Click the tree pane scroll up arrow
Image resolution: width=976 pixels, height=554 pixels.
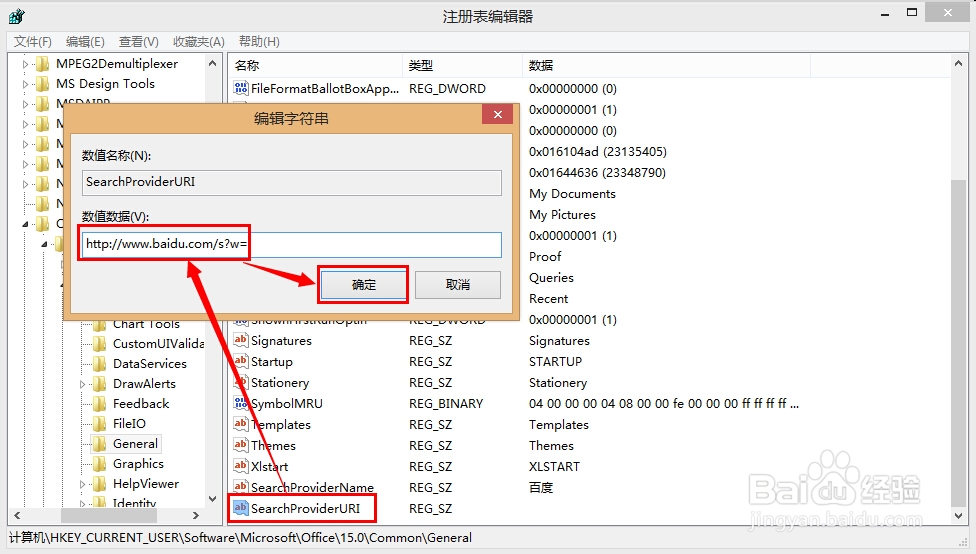click(x=212, y=63)
